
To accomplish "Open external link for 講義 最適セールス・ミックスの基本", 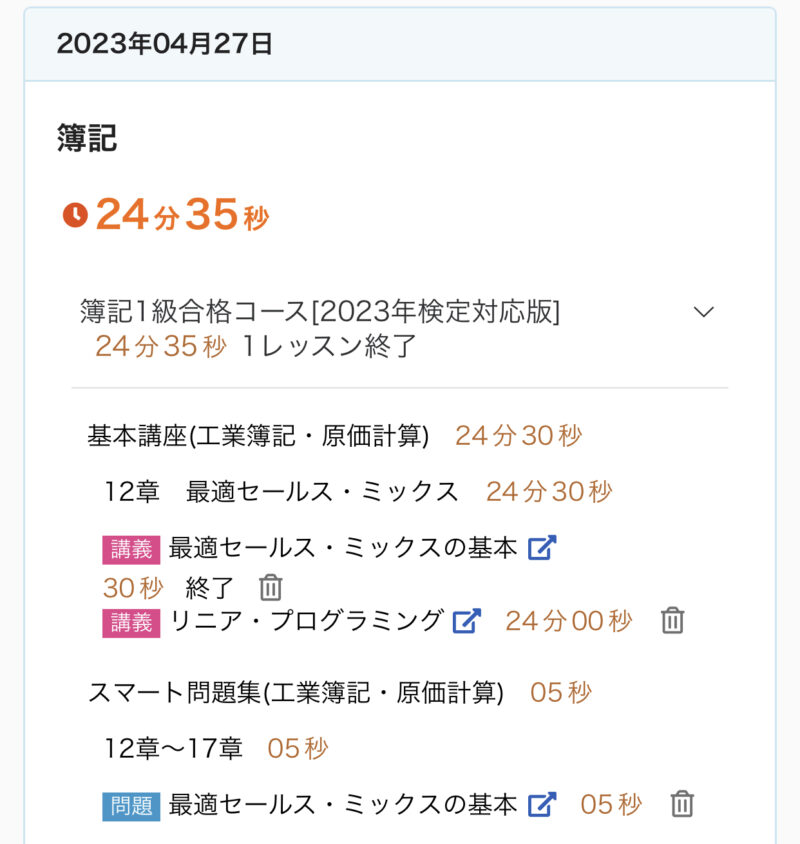I will tap(542, 548).
